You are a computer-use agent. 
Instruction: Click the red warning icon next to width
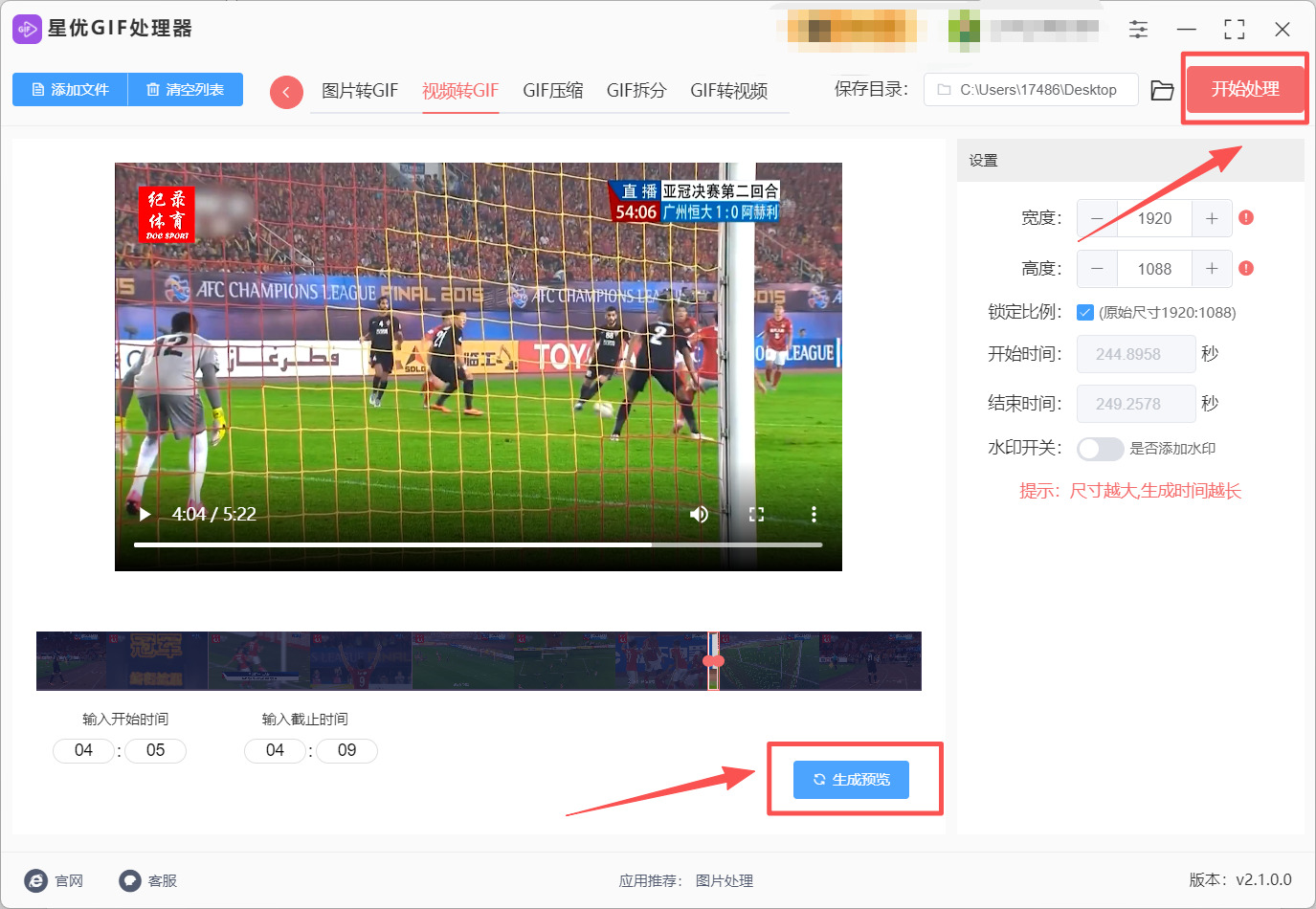pos(1246,217)
